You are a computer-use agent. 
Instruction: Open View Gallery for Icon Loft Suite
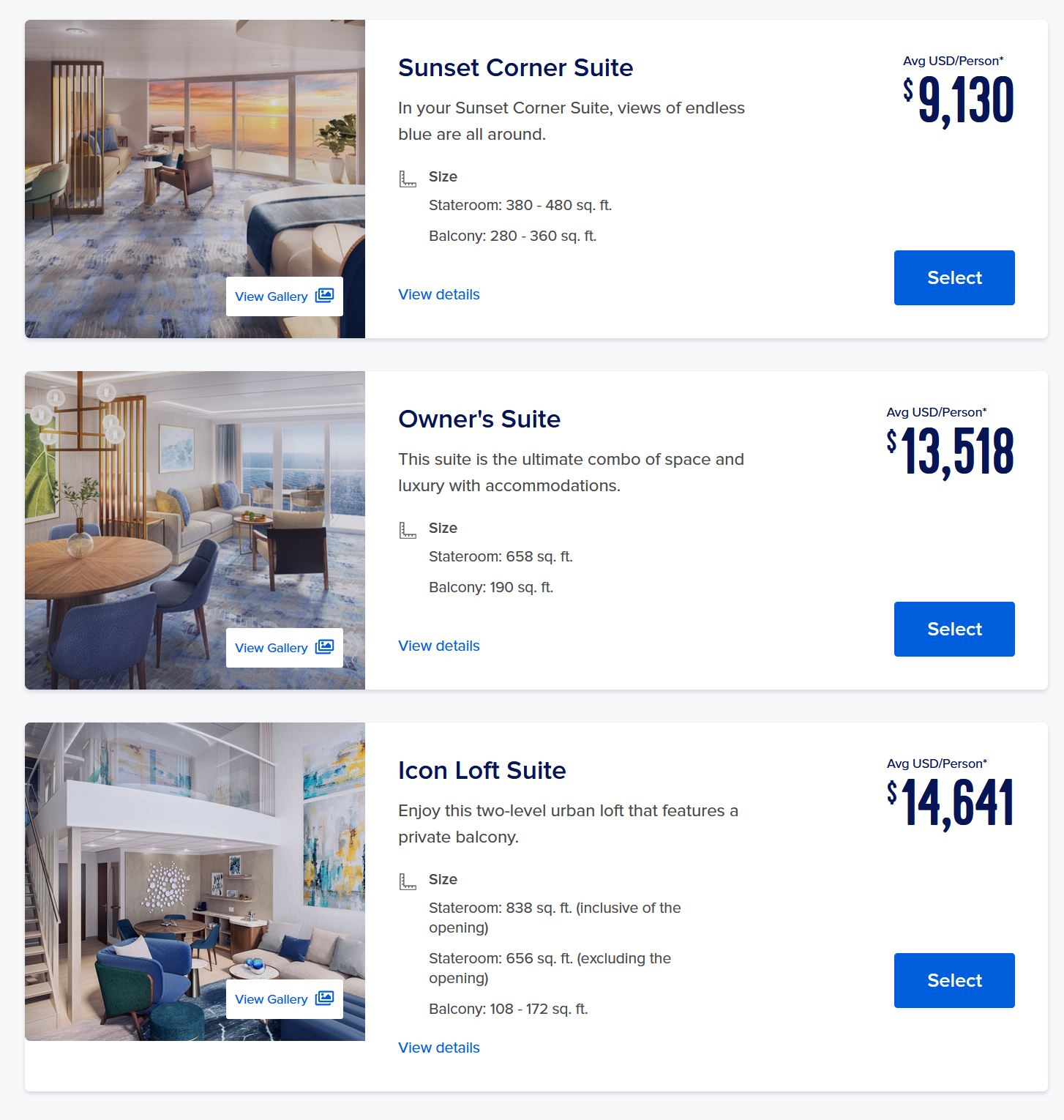pyautogui.click(x=285, y=999)
